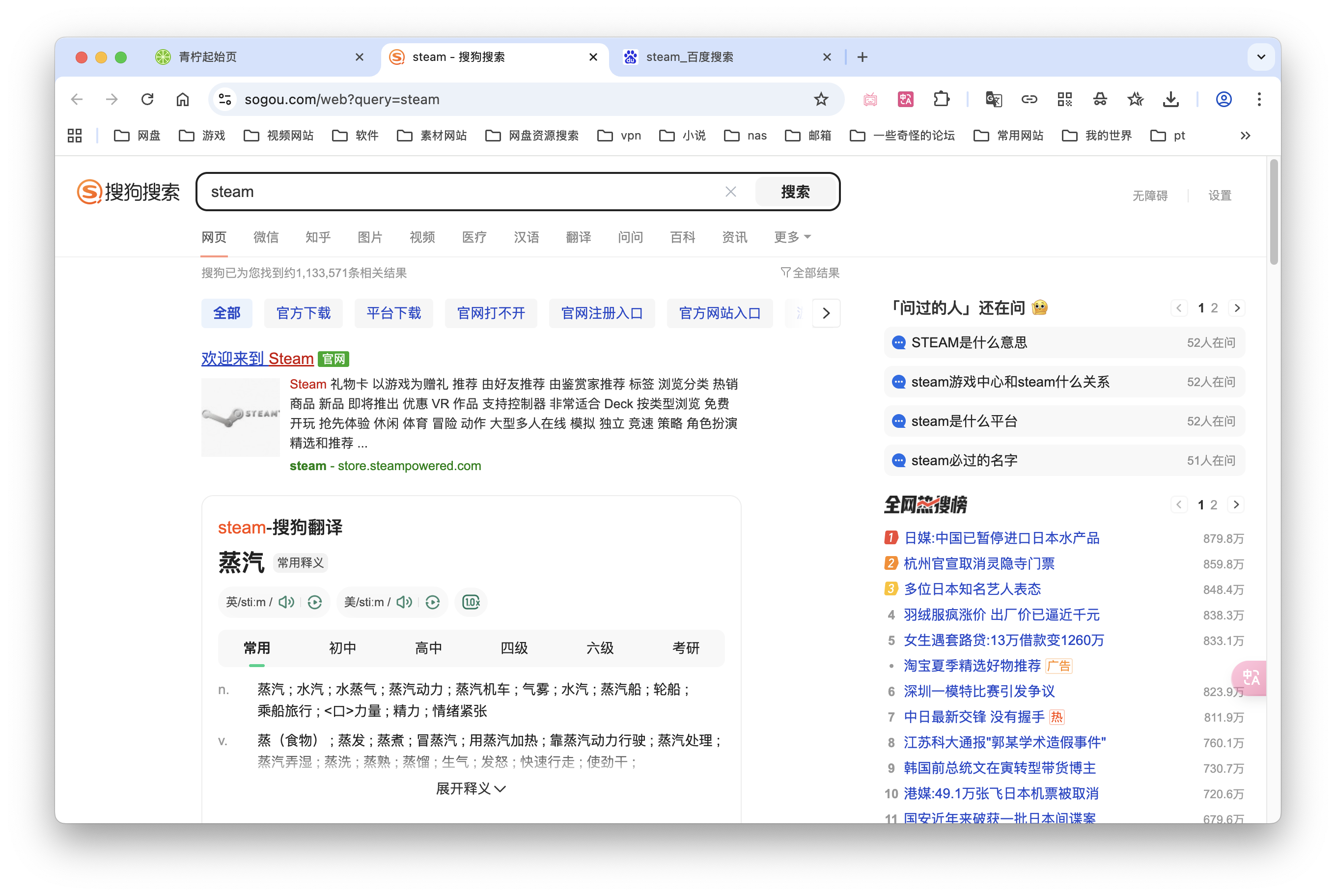Clear the steam search box with the X icon
Image resolution: width=1336 pixels, height=896 pixels.
pos(731,192)
